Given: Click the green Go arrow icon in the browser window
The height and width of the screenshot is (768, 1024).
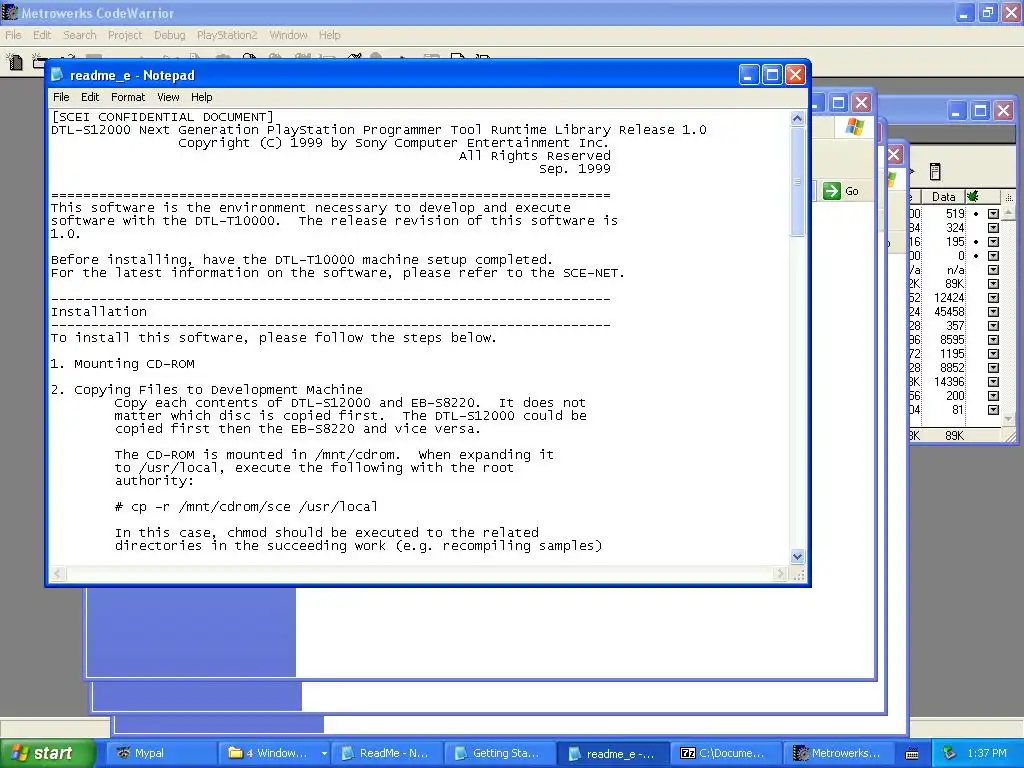Looking at the screenshot, I should 831,191.
